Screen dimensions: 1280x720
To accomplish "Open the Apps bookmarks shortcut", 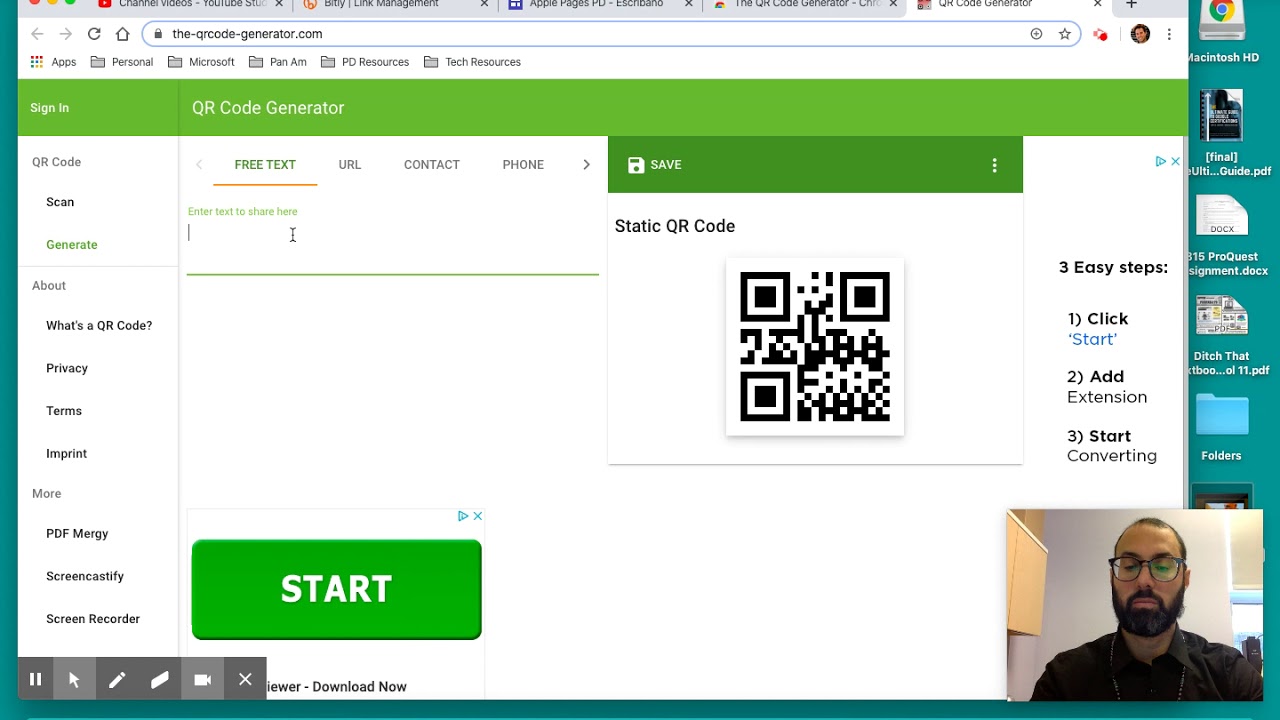I will point(53,62).
